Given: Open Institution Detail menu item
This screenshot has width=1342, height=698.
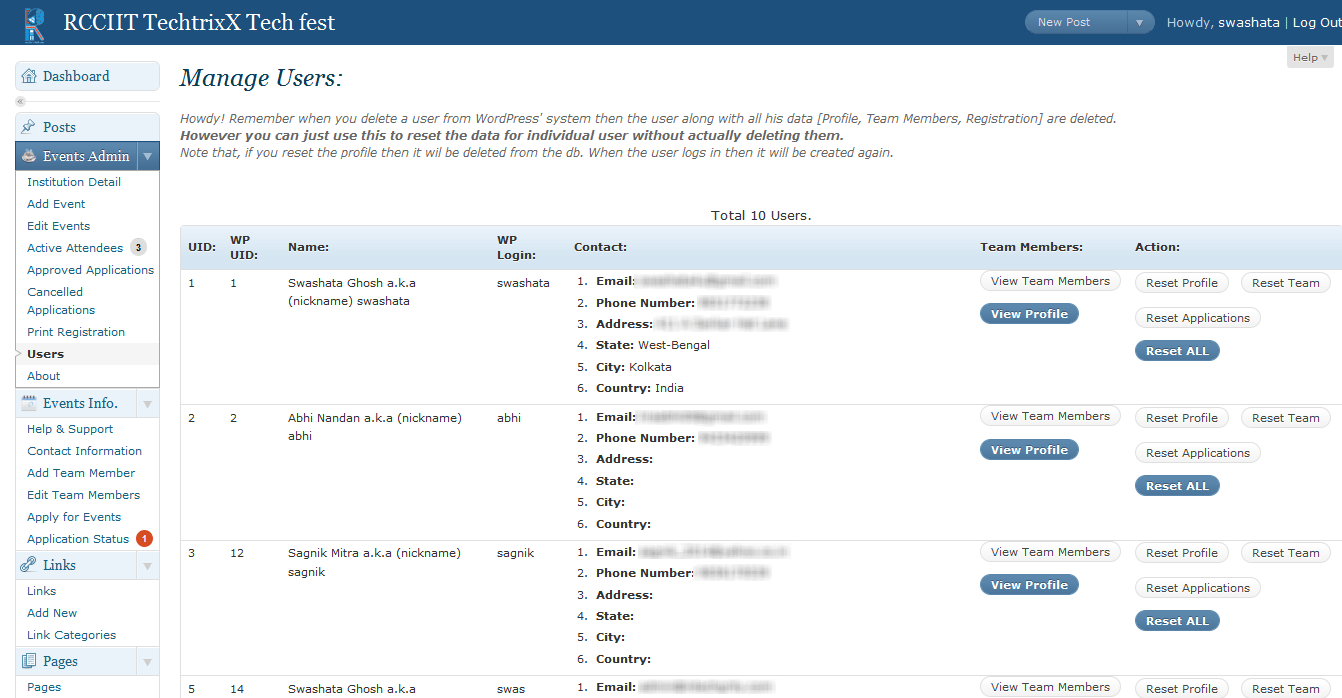Looking at the screenshot, I should click(x=74, y=182).
